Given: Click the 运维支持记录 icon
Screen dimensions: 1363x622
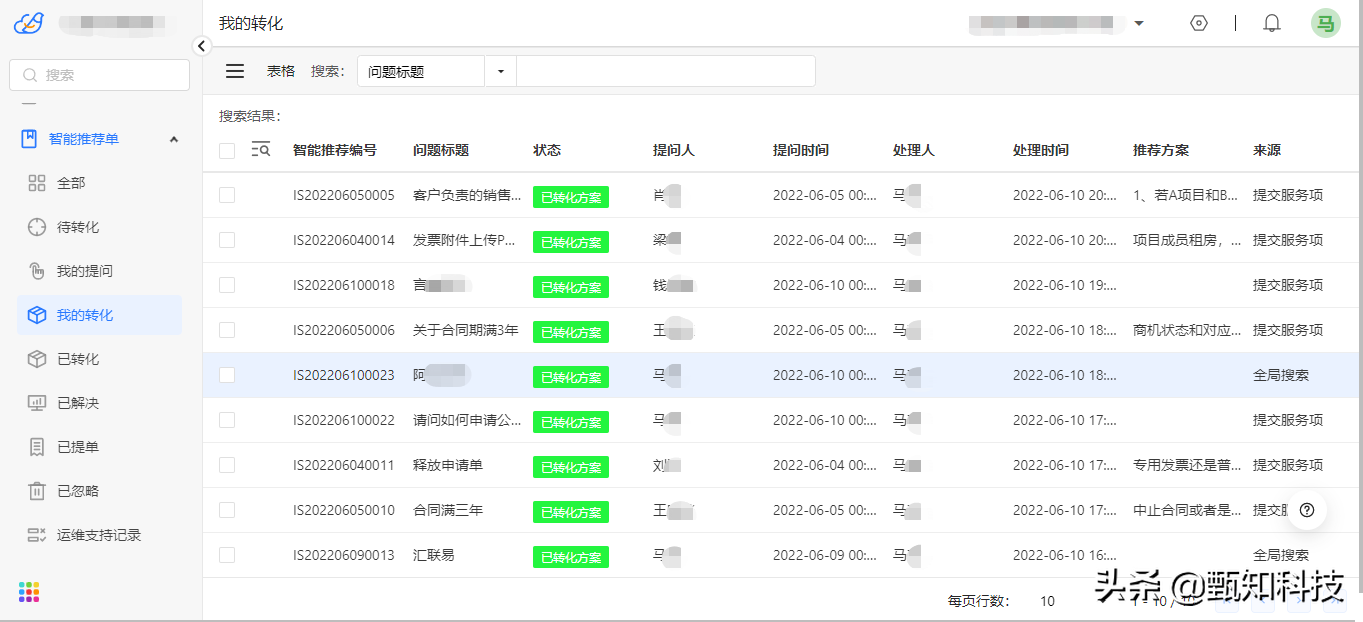Looking at the screenshot, I should pos(37,535).
